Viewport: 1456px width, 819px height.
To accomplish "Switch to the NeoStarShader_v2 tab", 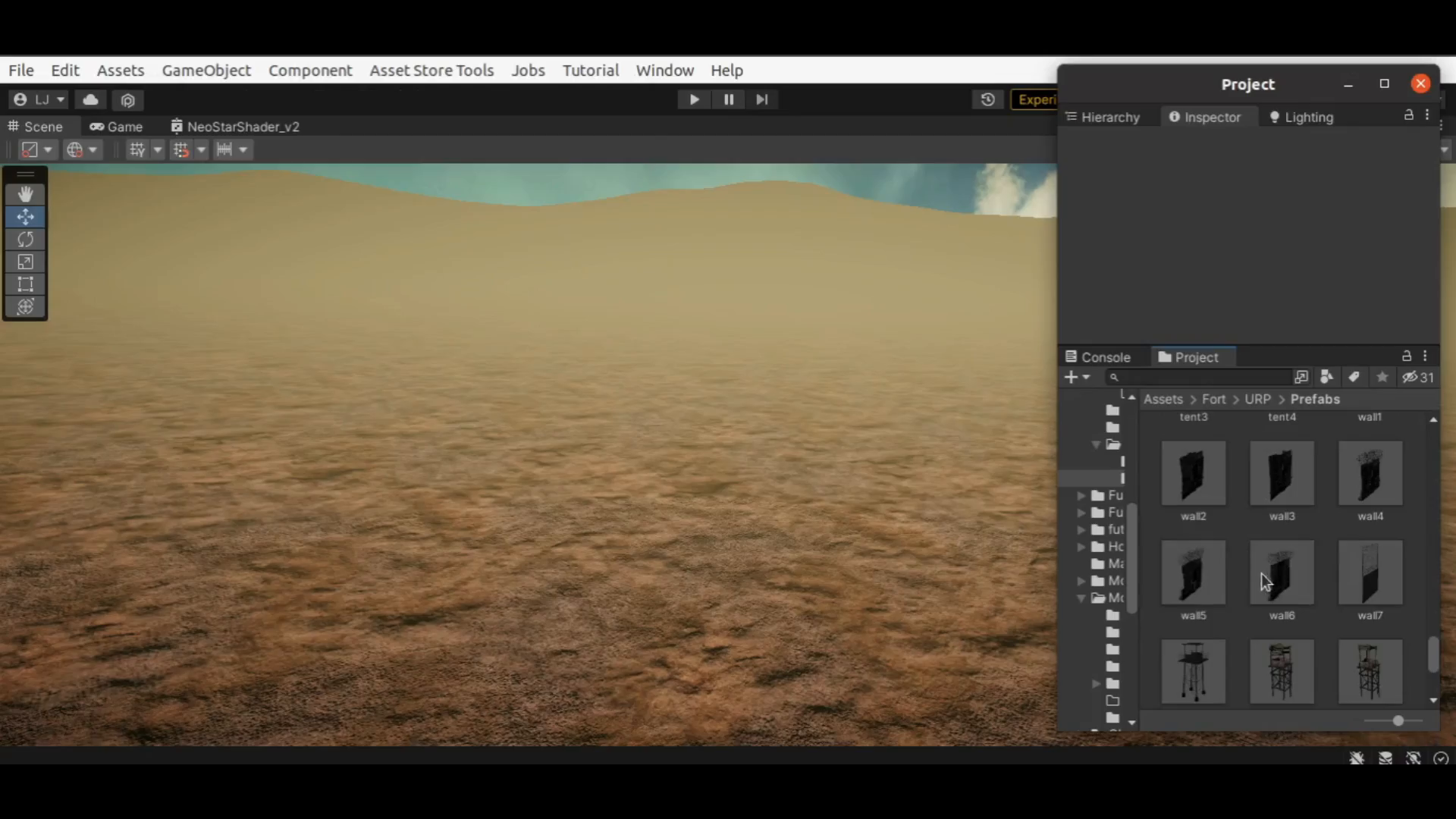I will pos(235,127).
